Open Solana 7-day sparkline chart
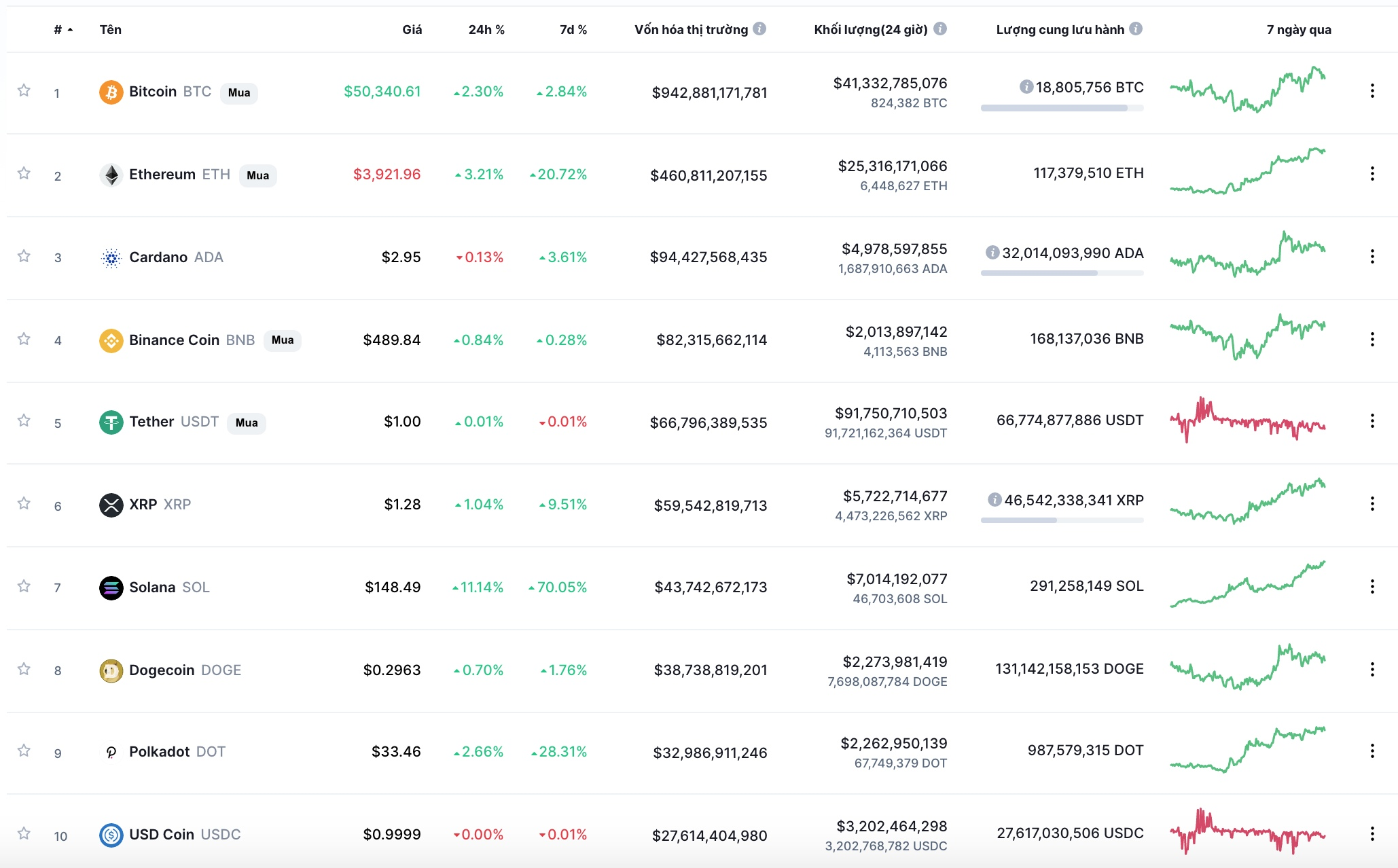 click(1248, 584)
